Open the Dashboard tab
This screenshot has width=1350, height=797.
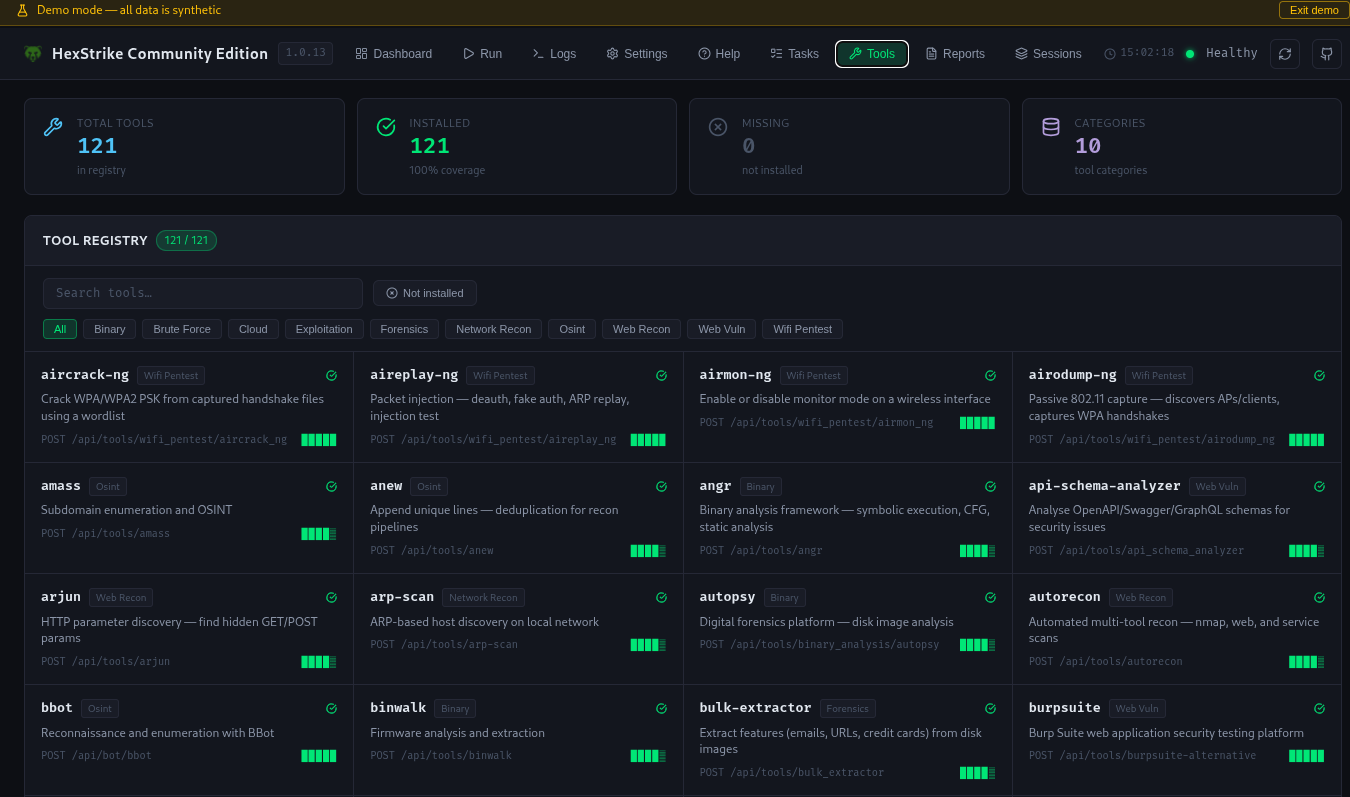tap(394, 54)
